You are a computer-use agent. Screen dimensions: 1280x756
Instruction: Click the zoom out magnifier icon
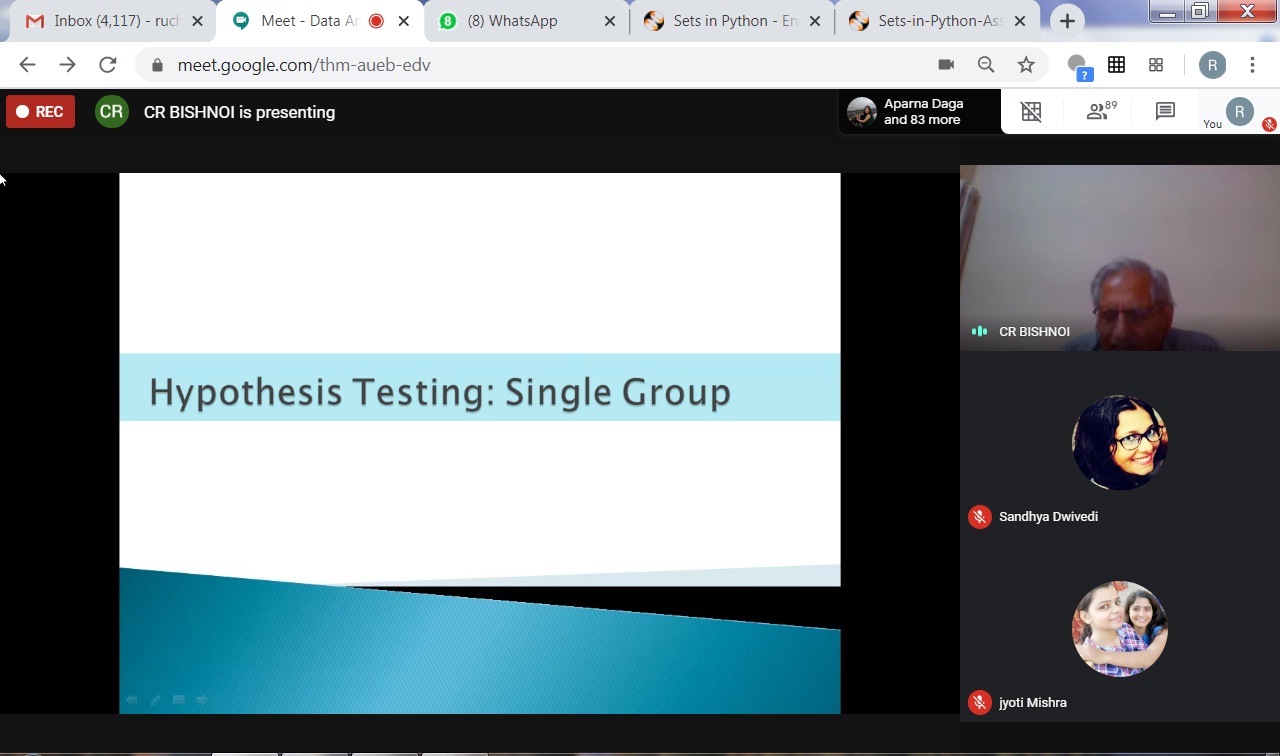click(986, 65)
